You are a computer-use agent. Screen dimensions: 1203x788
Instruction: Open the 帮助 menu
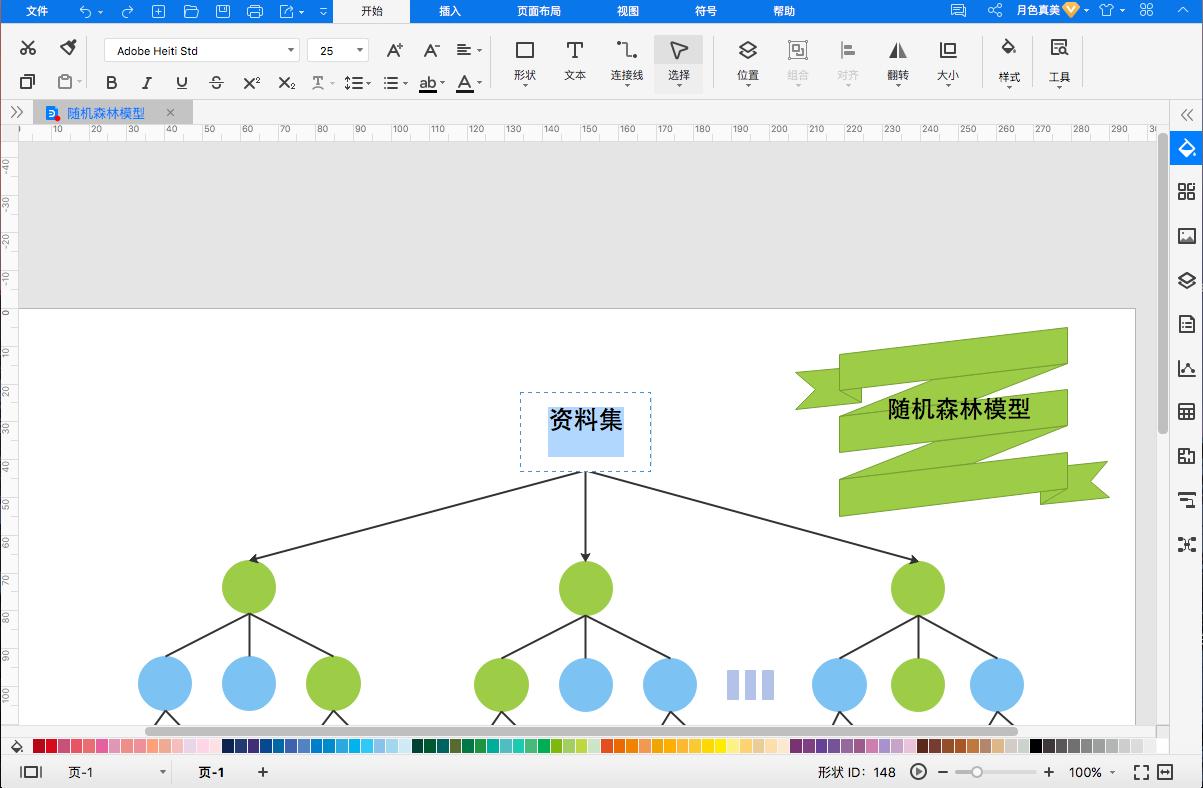(782, 11)
